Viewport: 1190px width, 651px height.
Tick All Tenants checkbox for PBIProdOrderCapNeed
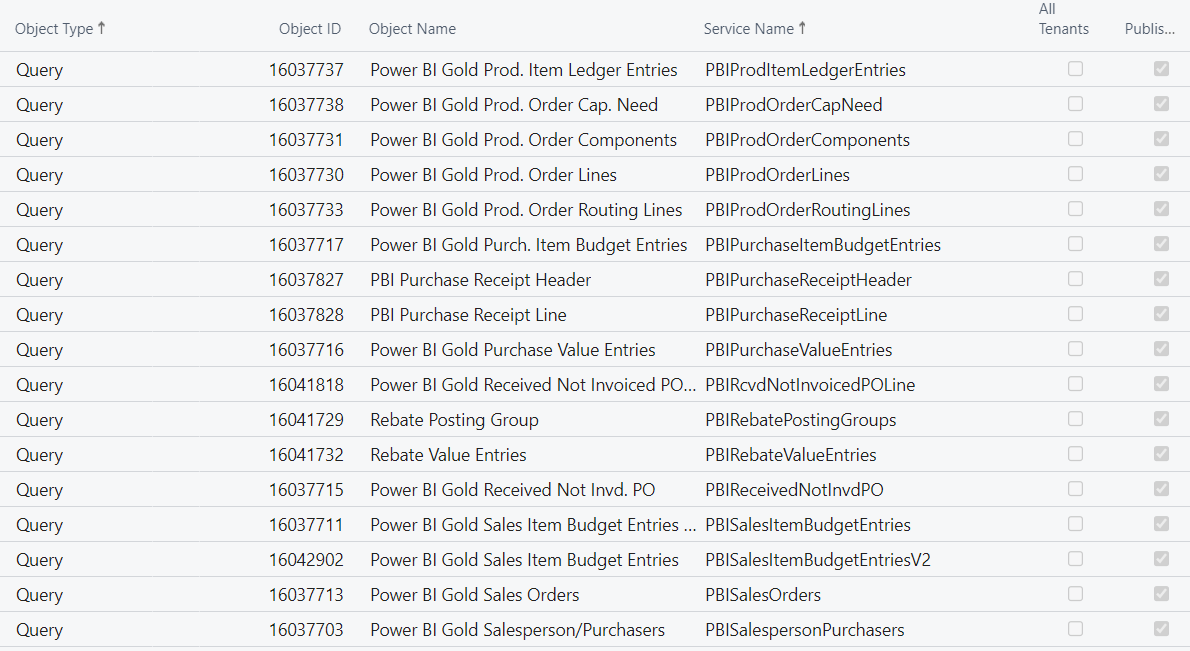coord(1075,104)
